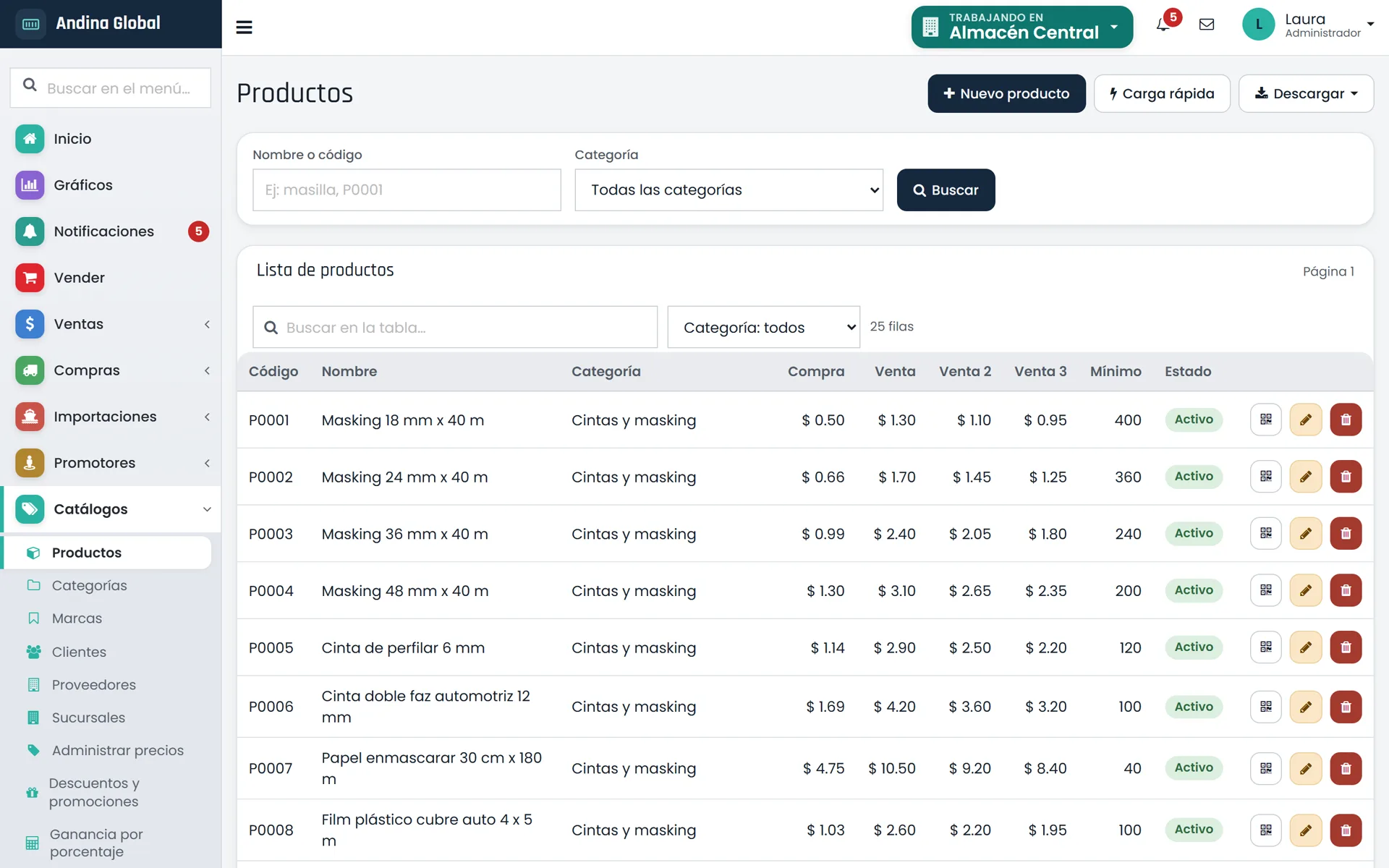The image size is (1389, 868).
Task: Open Descuentos y promociones link
Action: point(94,792)
